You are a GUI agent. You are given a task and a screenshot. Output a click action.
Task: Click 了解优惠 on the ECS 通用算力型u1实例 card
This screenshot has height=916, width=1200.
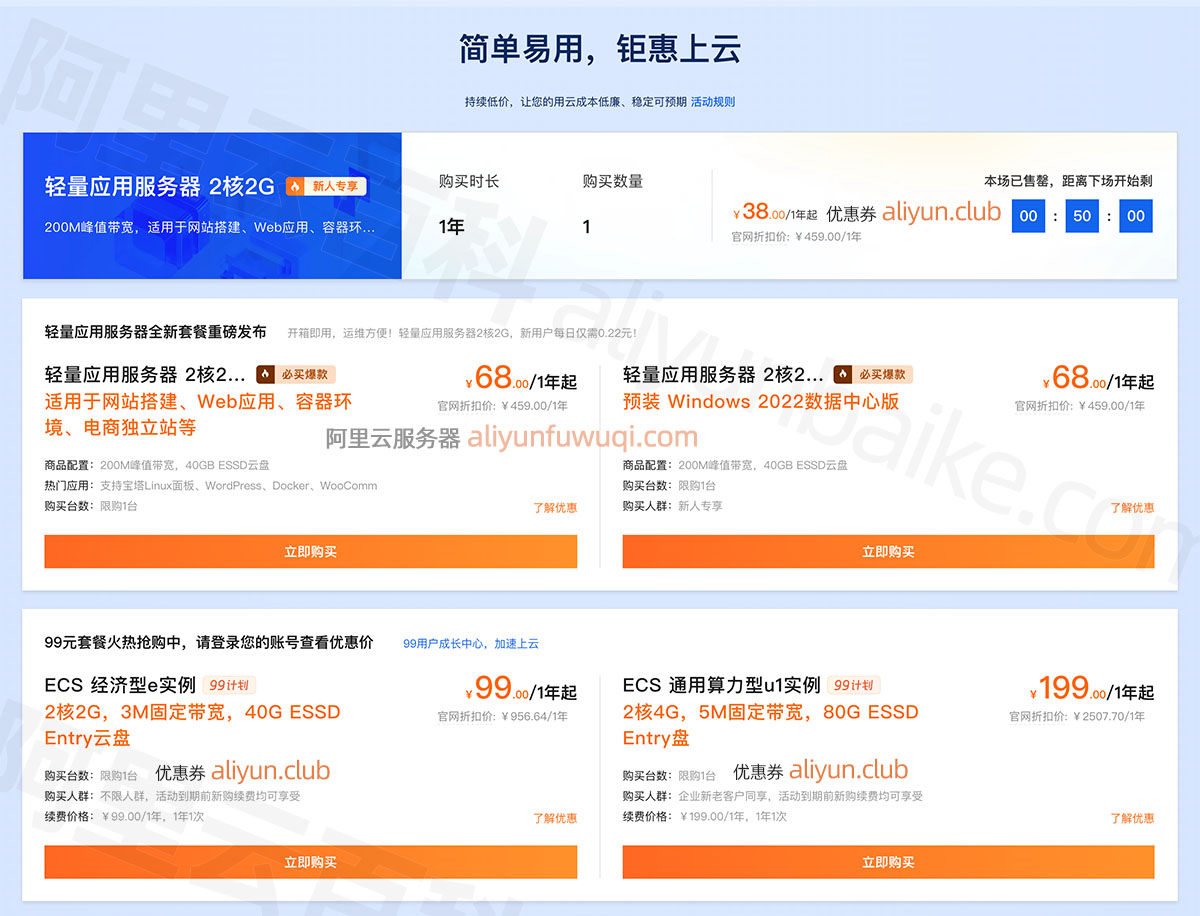click(1131, 818)
